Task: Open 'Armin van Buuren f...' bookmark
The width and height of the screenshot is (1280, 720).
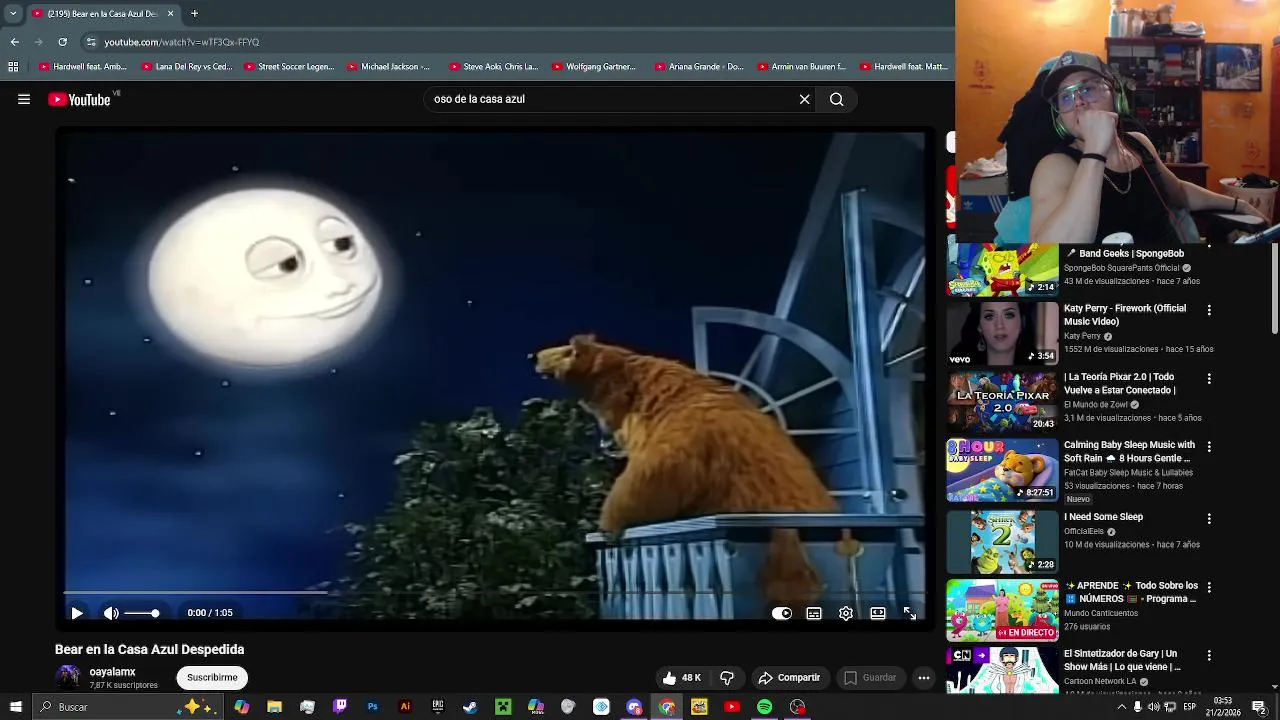Action: (x=802, y=67)
